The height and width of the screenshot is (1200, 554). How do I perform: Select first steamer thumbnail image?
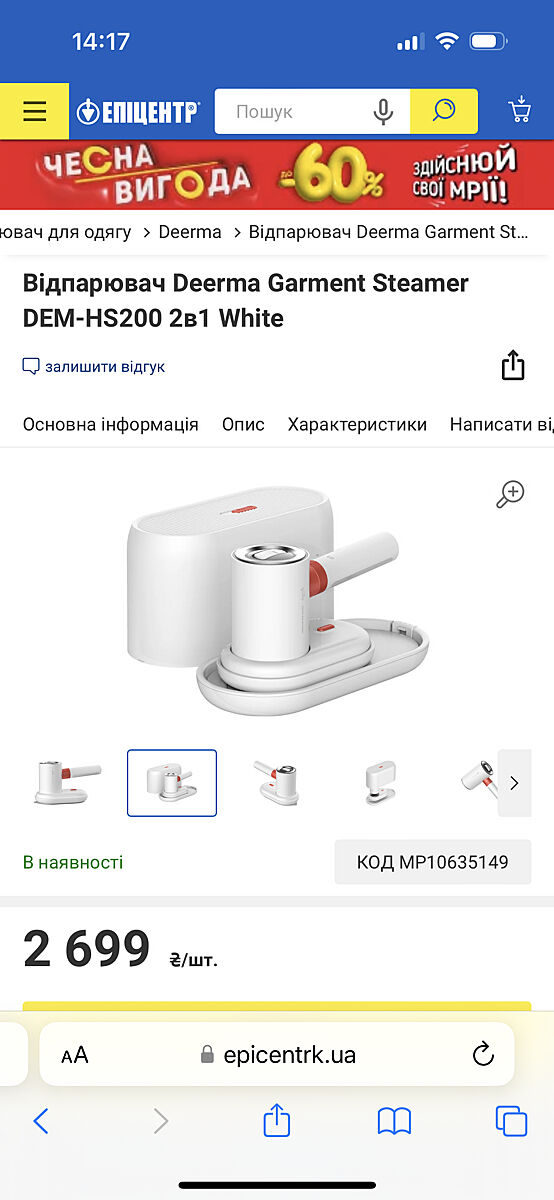[68, 783]
